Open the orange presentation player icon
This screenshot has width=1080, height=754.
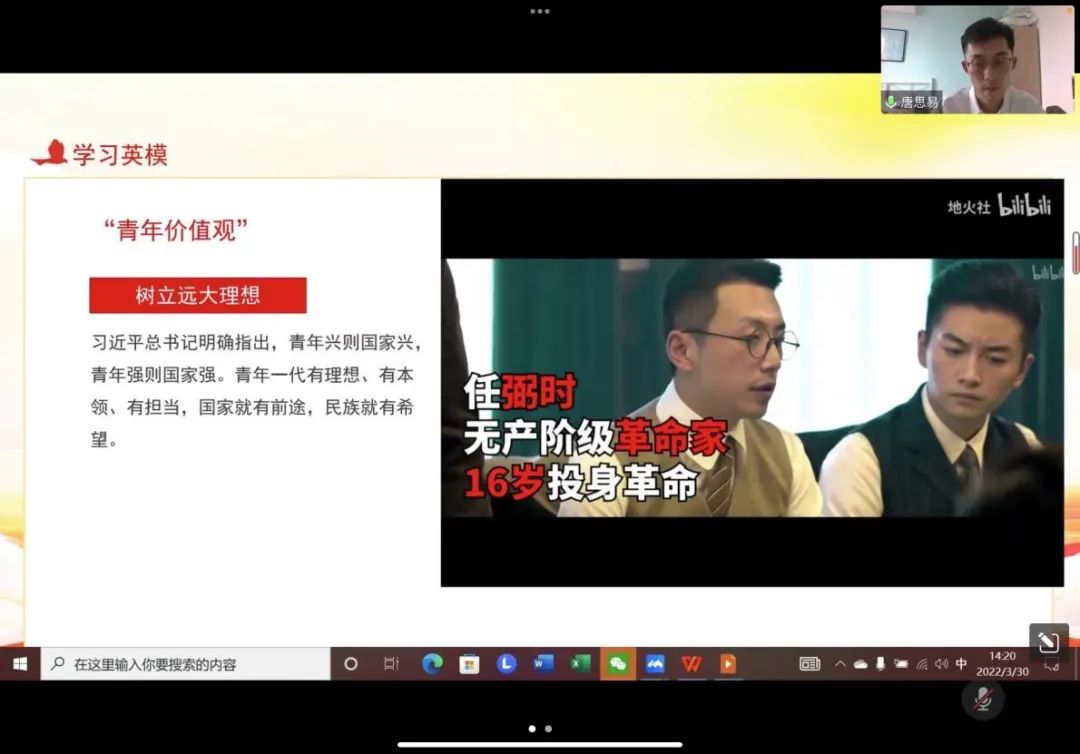pos(728,664)
